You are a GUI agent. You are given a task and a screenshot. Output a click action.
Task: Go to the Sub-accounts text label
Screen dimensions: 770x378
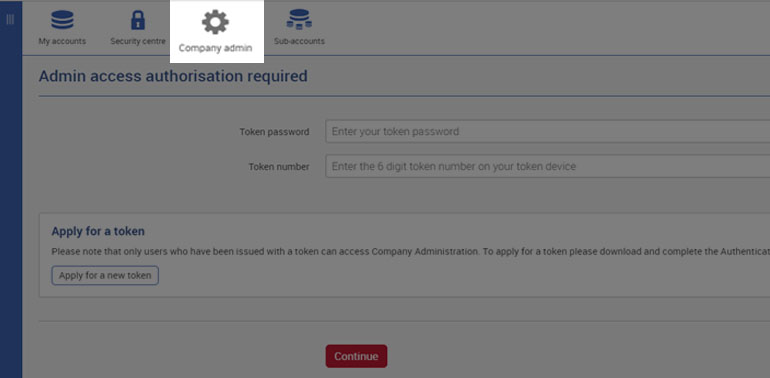(x=299, y=41)
